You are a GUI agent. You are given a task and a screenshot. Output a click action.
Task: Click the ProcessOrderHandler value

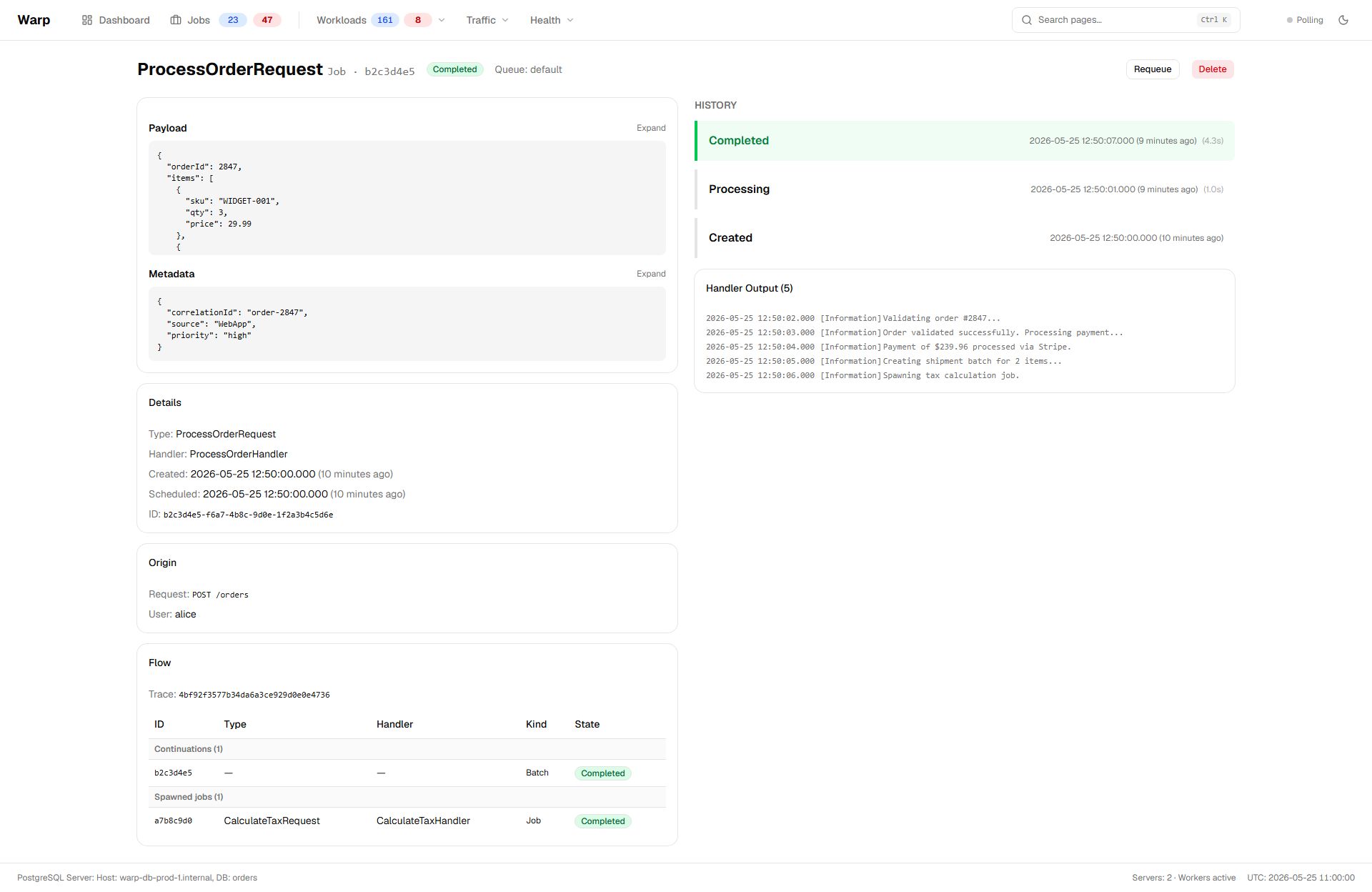pyautogui.click(x=239, y=454)
